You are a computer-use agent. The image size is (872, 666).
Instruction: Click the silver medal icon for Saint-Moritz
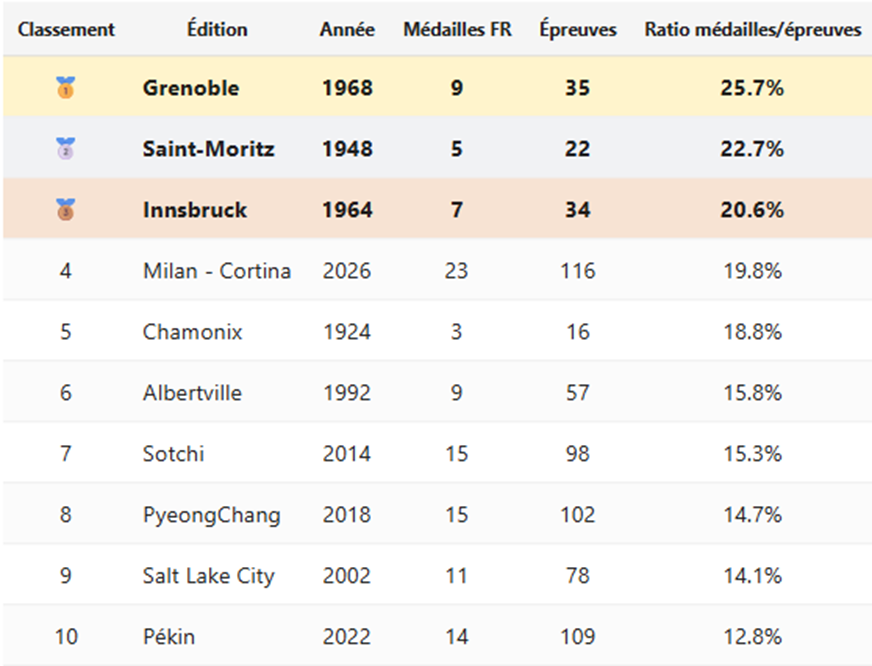tap(66, 149)
